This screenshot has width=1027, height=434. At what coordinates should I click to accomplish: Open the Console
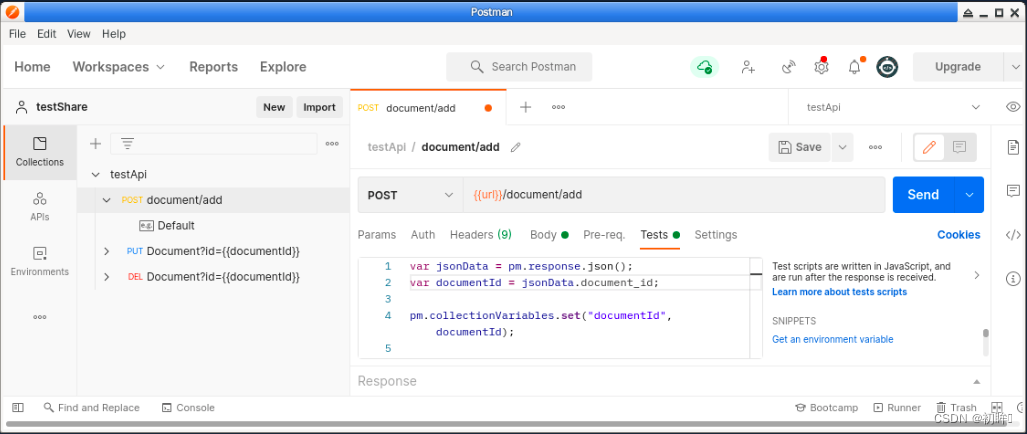coord(188,407)
